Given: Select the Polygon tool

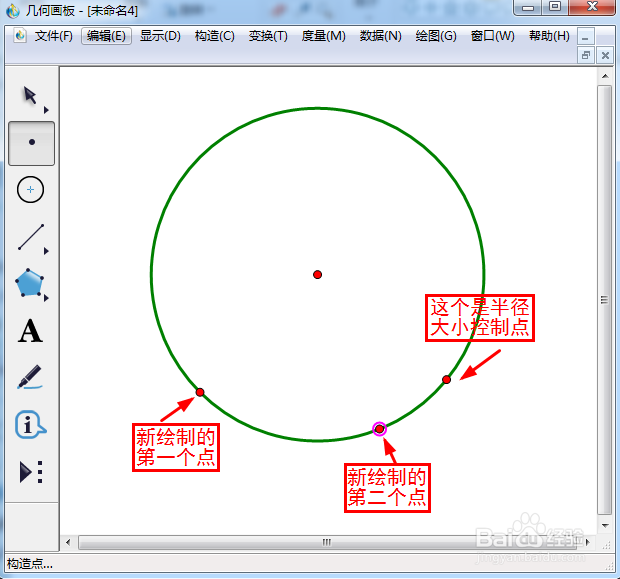Looking at the screenshot, I should click(29, 283).
